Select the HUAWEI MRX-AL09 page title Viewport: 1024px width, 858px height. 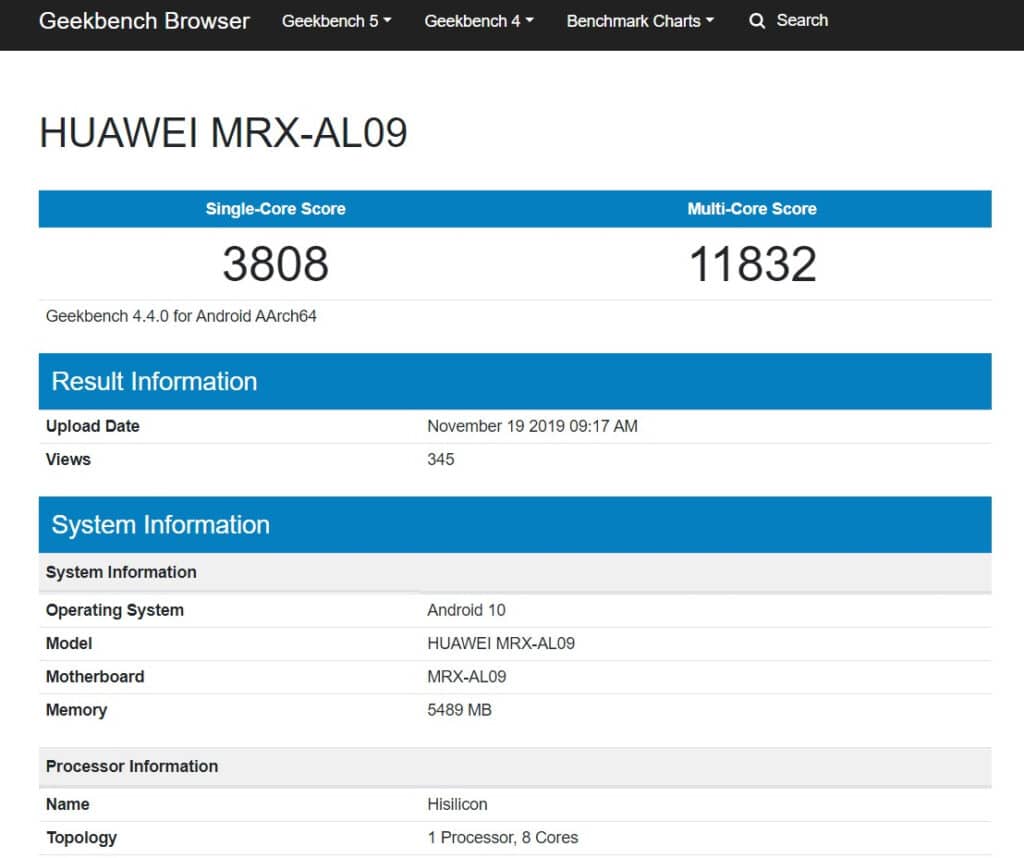[x=223, y=133]
